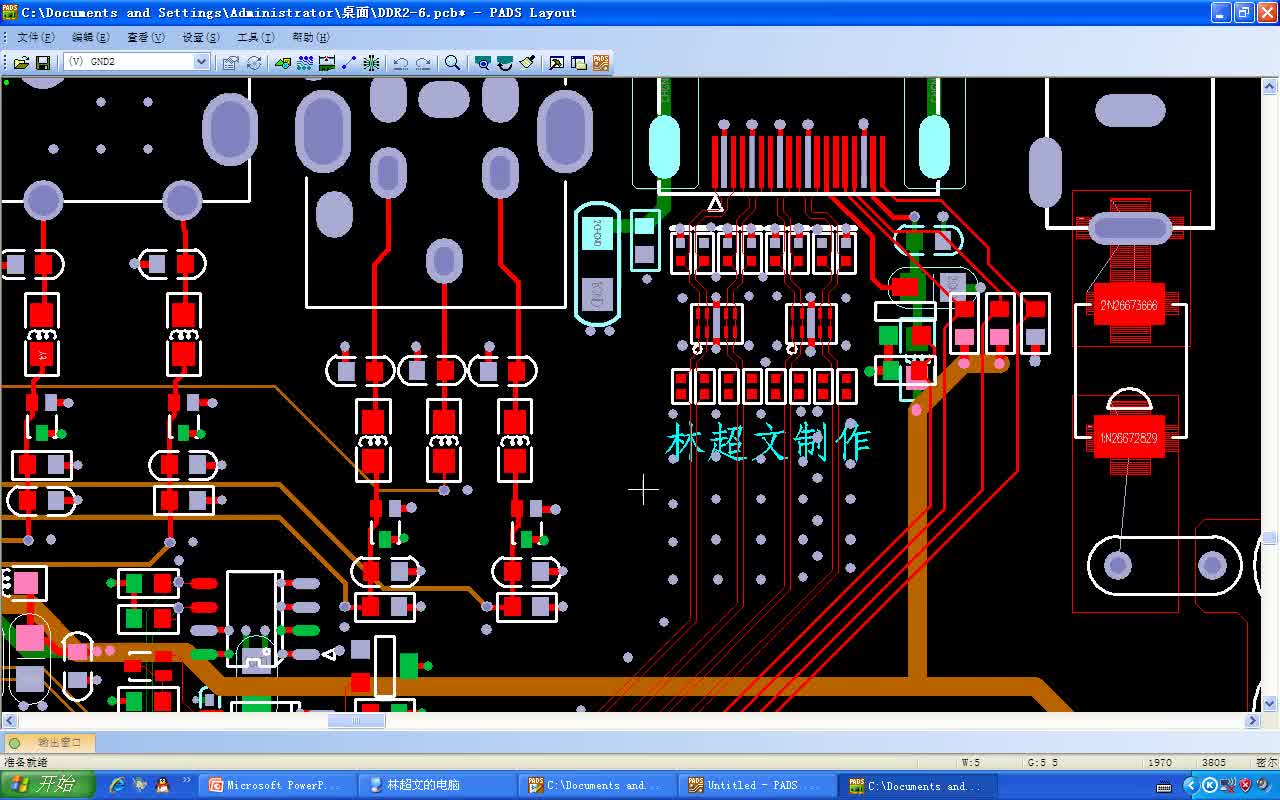This screenshot has width=1280, height=800.
Task: Click the vertical scrollbar up arrow
Action: [1270, 86]
